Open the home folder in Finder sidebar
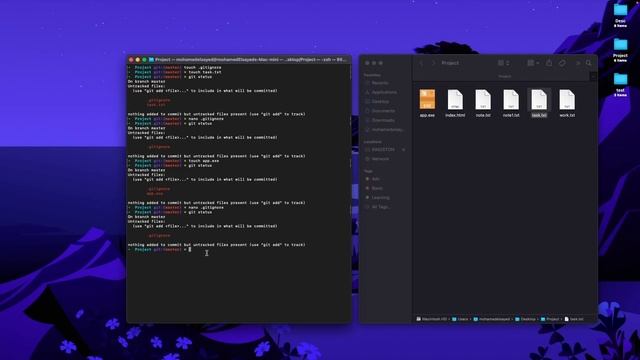This screenshot has width=640, height=360. [x=387, y=129]
